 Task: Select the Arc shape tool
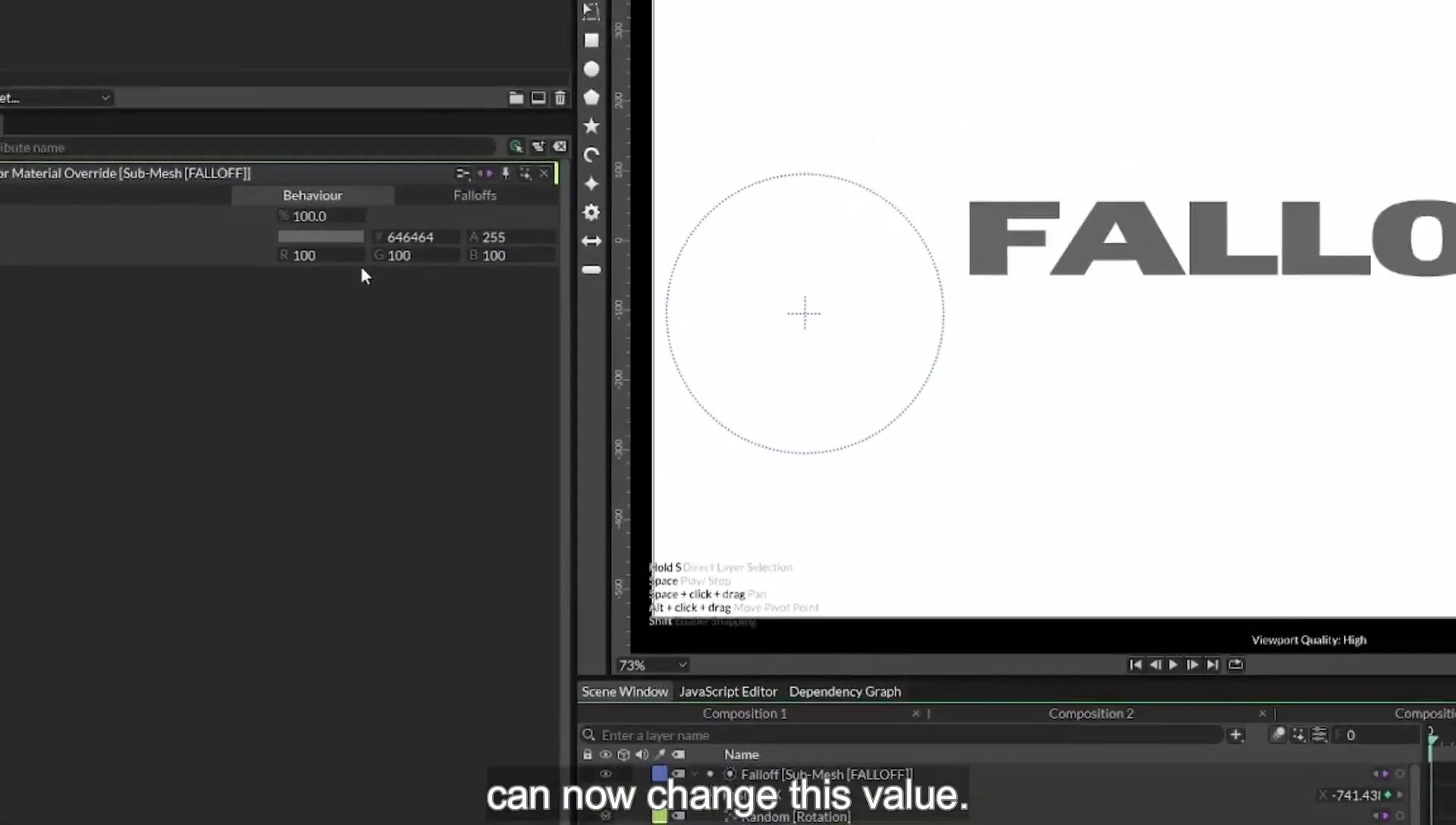point(591,155)
